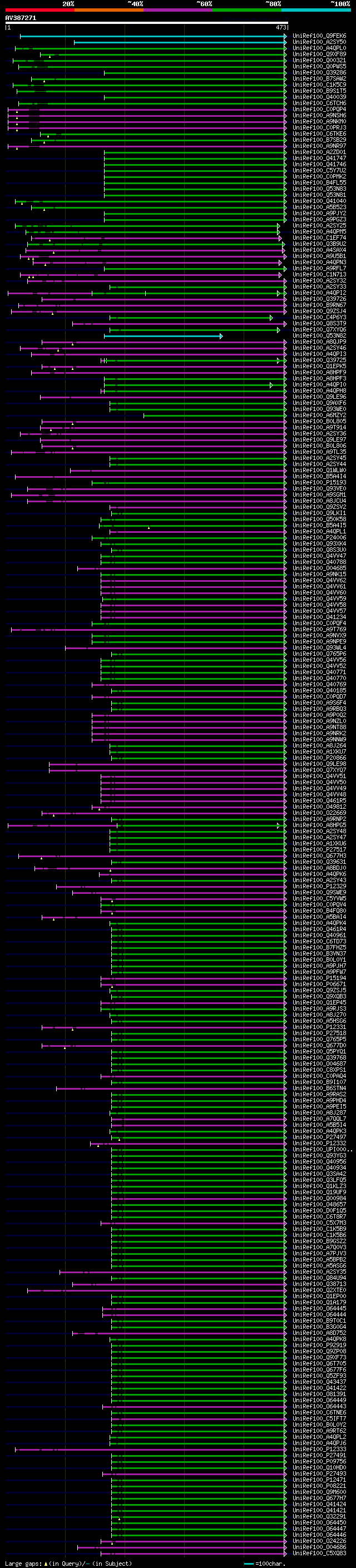
Task: Click the UniRef100_A9RFL7 label
Action: coord(319,269)
